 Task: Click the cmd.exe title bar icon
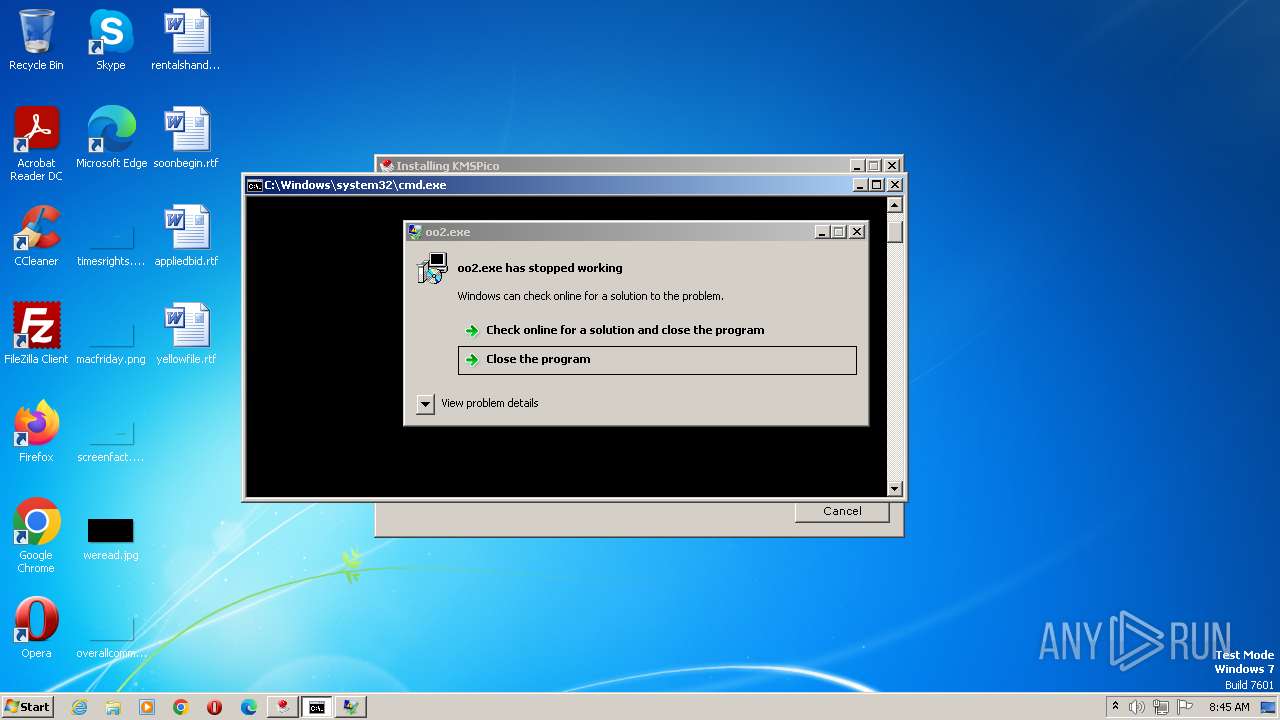pyautogui.click(x=255, y=185)
